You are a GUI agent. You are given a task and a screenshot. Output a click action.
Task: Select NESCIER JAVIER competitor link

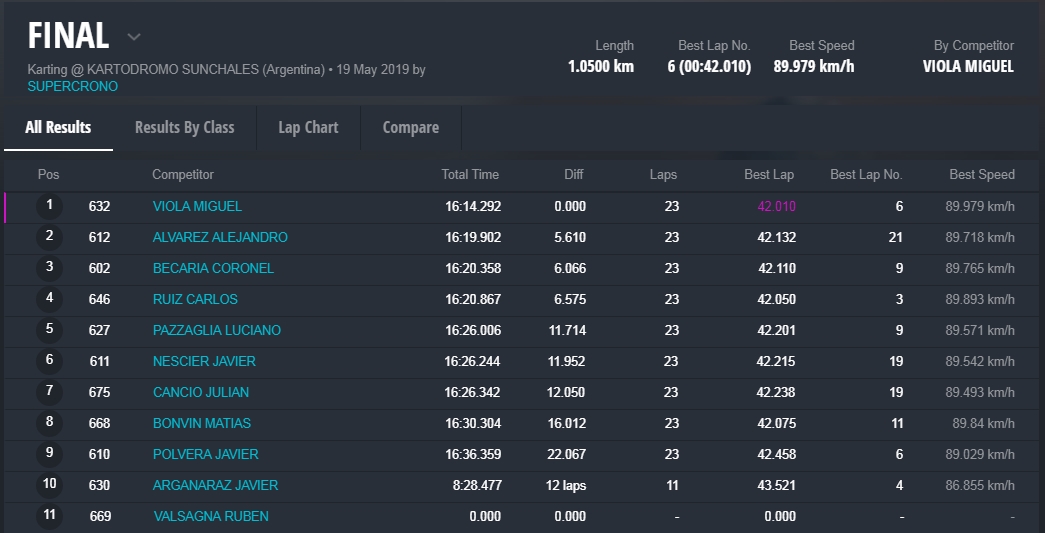204,362
